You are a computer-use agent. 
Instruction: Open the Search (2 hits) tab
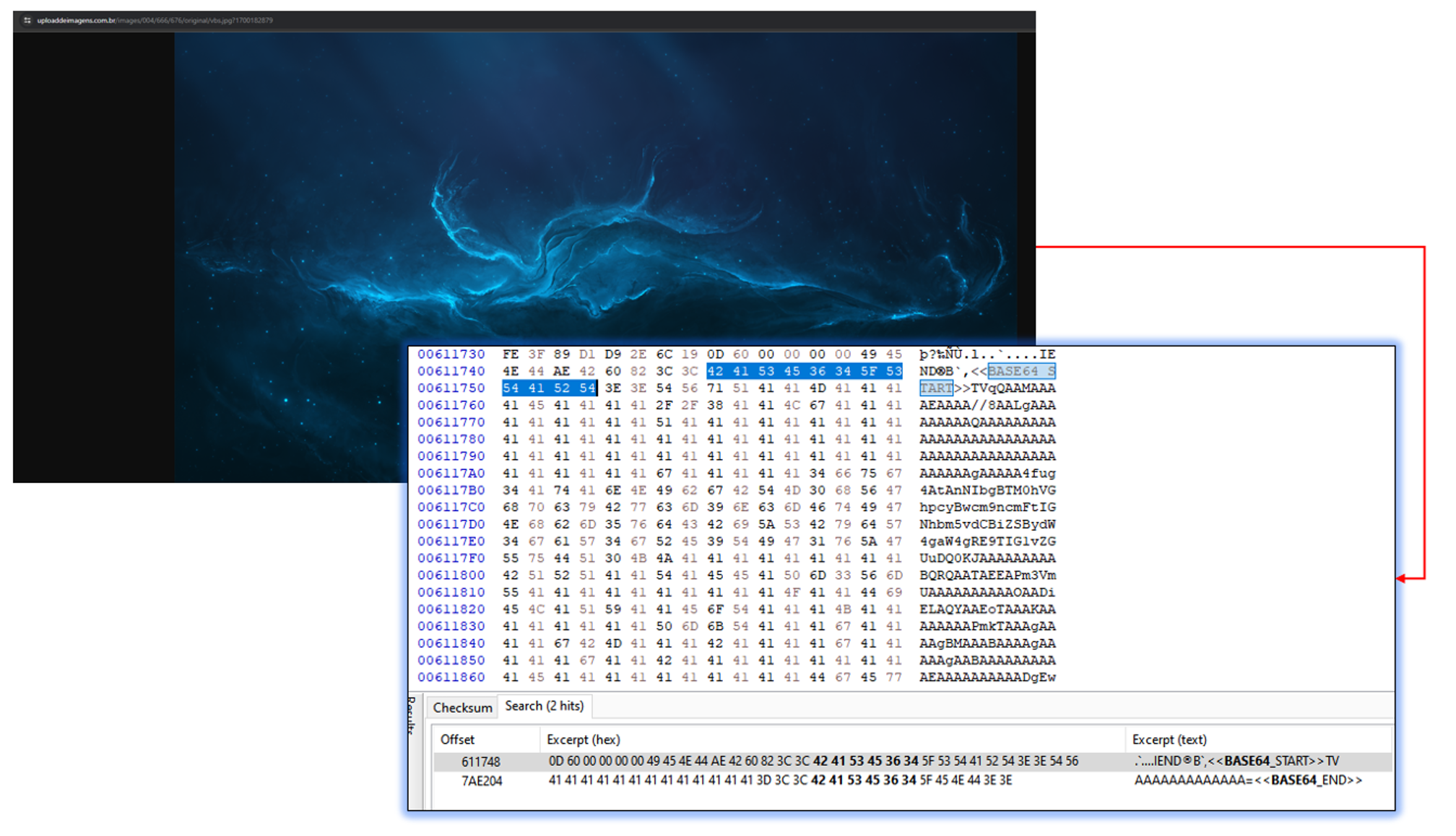point(545,706)
